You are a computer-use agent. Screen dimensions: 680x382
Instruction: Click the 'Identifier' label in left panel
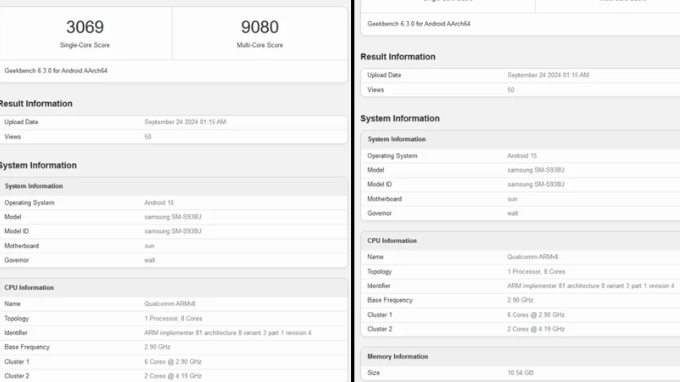pos(16,333)
